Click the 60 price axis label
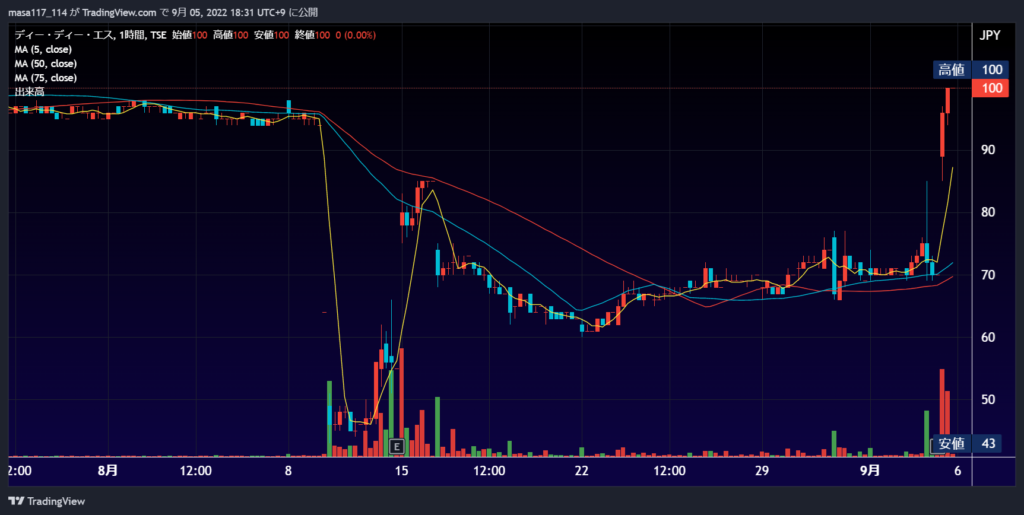The image size is (1024, 515). pyautogui.click(x=987, y=337)
